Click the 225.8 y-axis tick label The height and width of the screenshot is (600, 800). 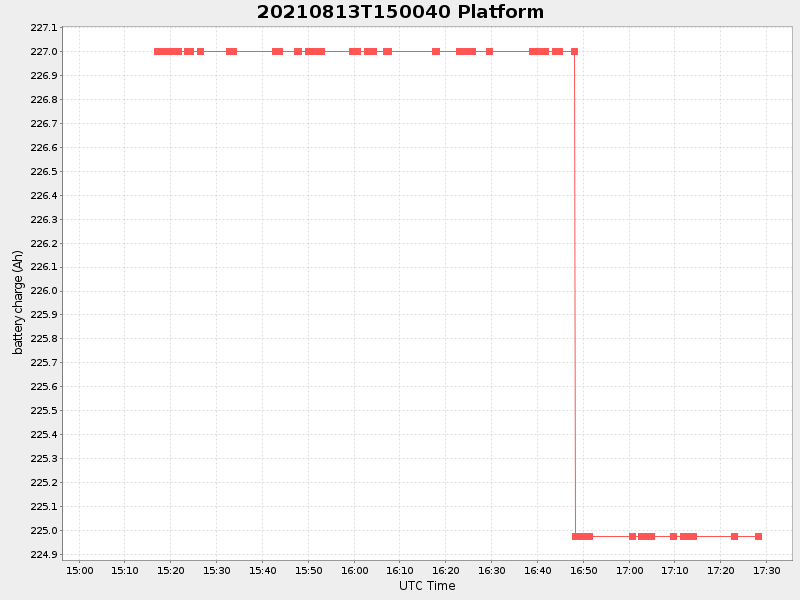tap(44, 339)
